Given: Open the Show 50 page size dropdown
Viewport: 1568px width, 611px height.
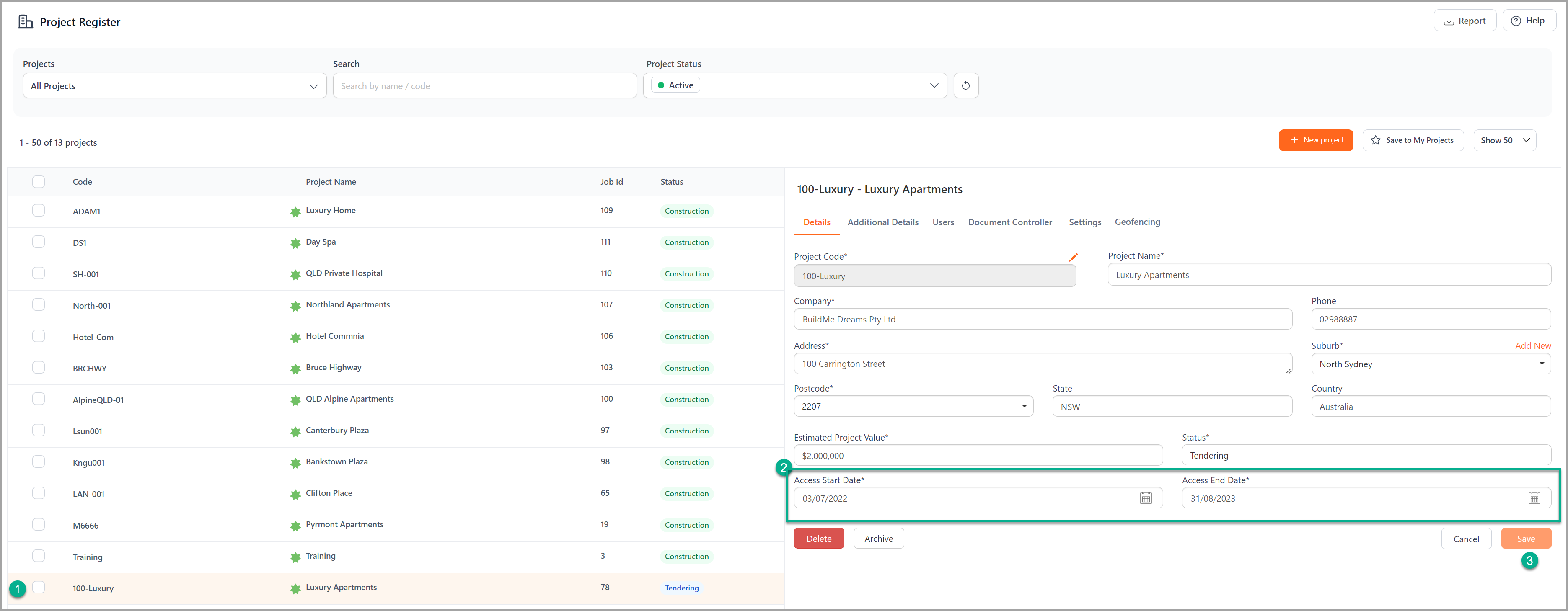Looking at the screenshot, I should 1504,140.
